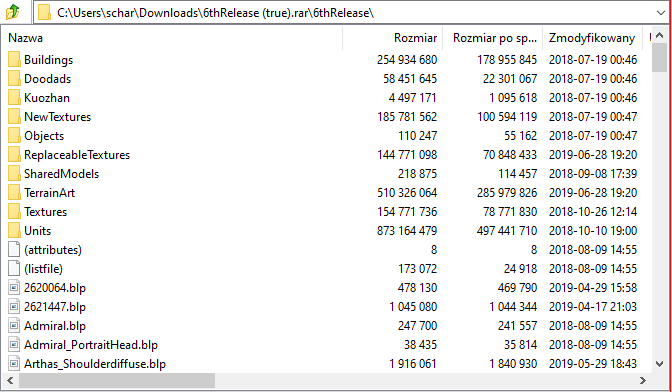The width and height of the screenshot is (672, 392).
Task: Select the Buildings name text
Action: point(48,60)
